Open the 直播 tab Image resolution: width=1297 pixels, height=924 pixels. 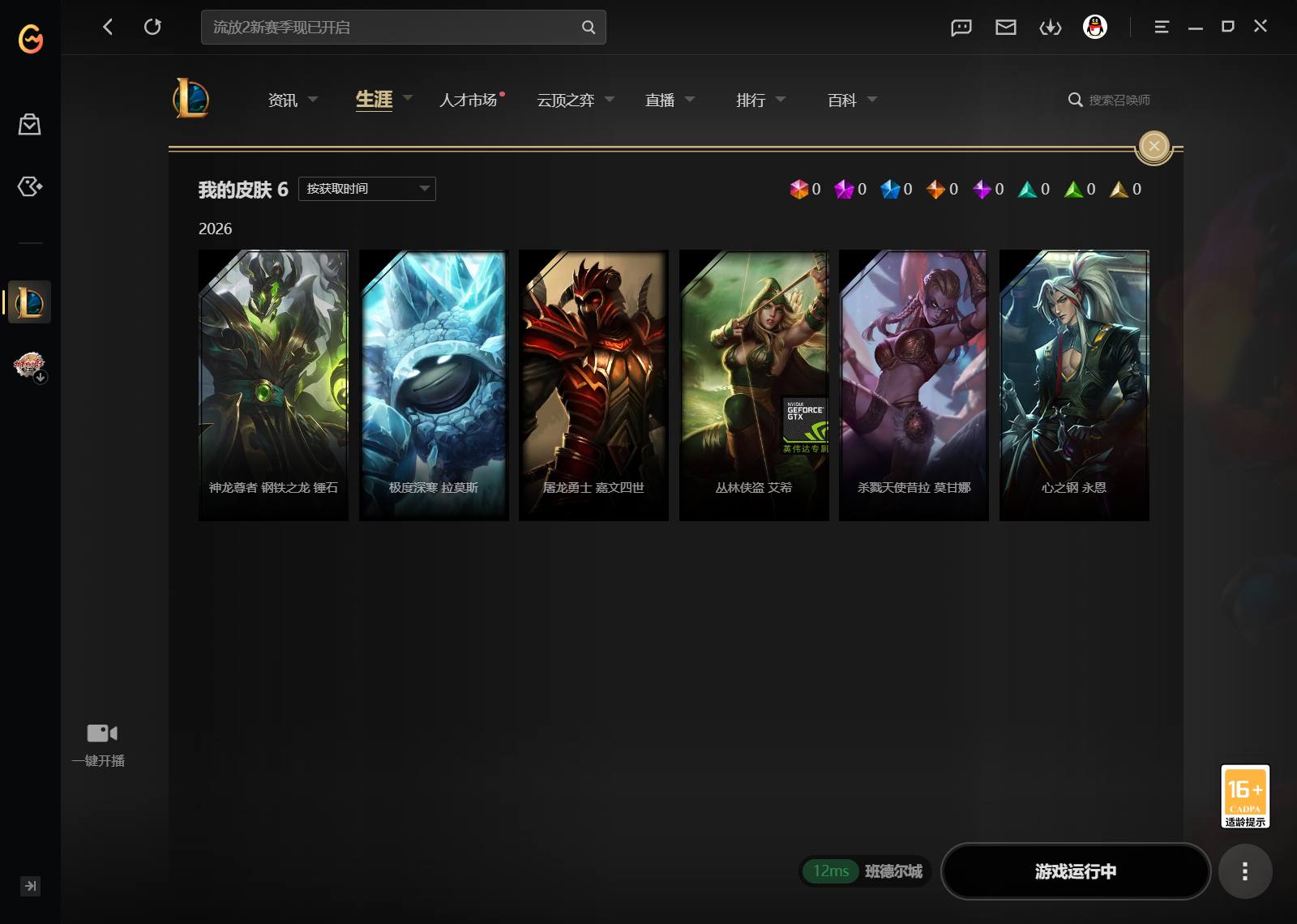tap(660, 100)
